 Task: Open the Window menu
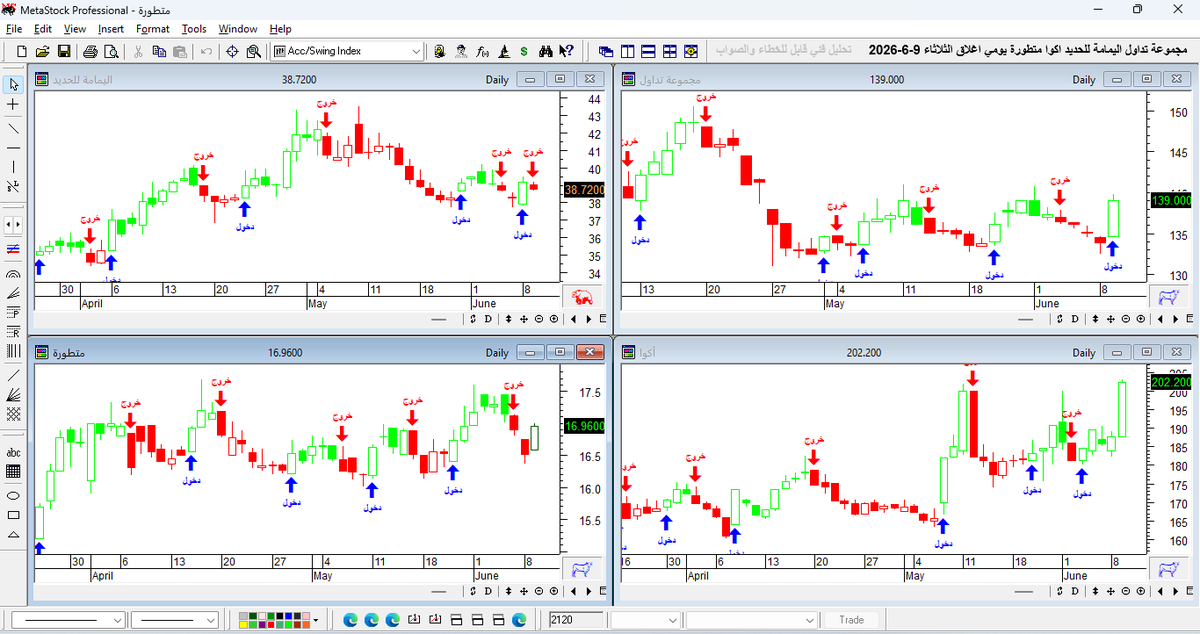pos(238,29)
